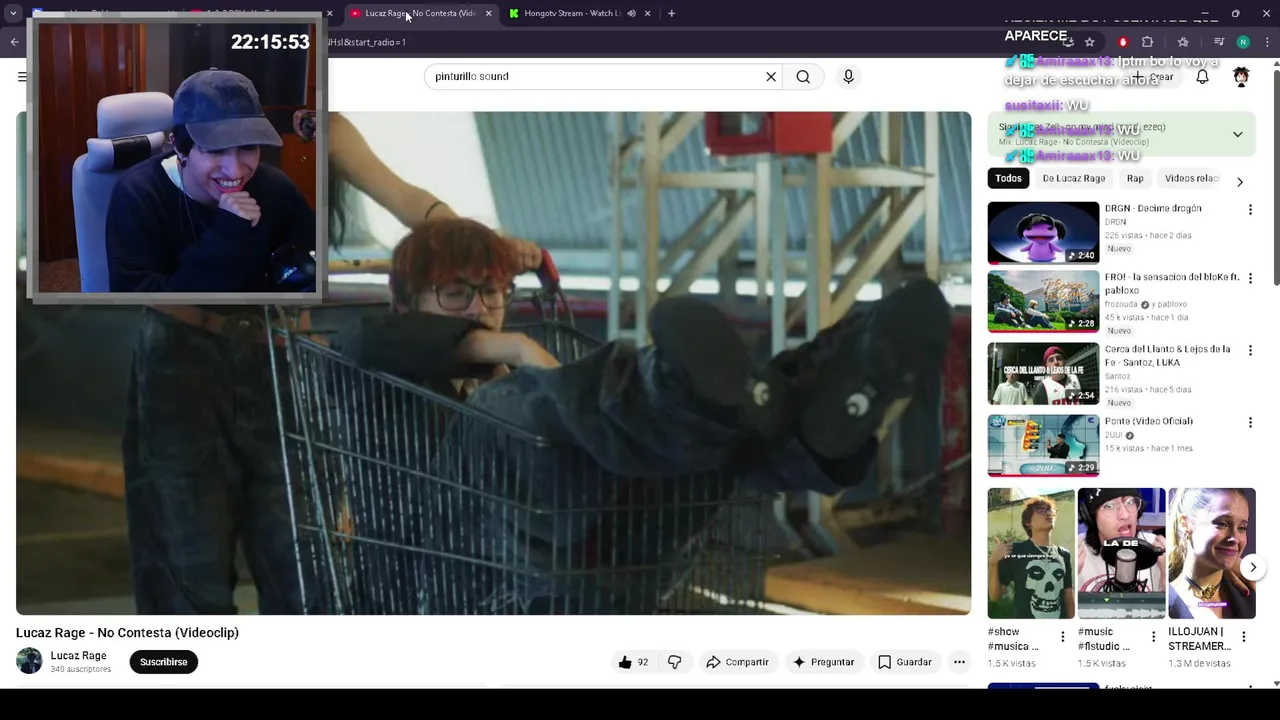Open the YouTube hamburger guide menu
Screen dimensions: 1280x720
click(x=22, y=77)
